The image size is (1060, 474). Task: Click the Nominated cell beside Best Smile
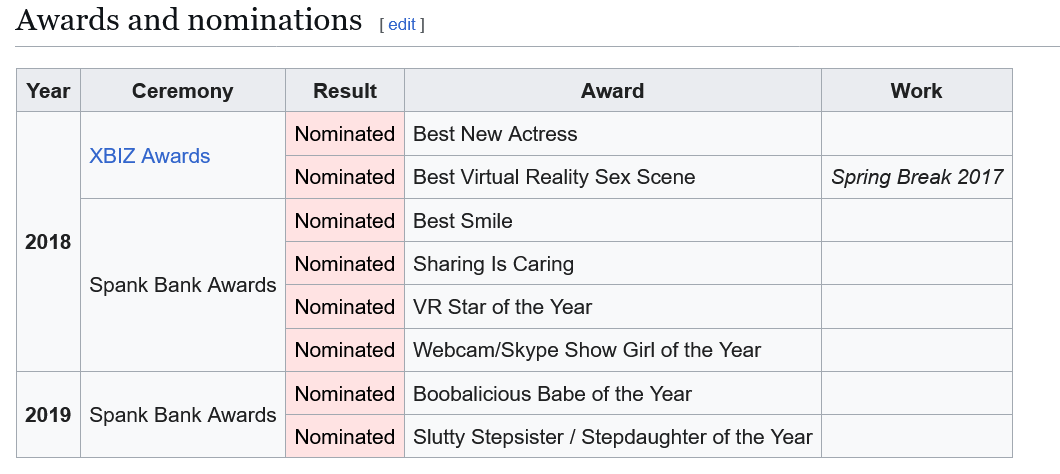345,221
